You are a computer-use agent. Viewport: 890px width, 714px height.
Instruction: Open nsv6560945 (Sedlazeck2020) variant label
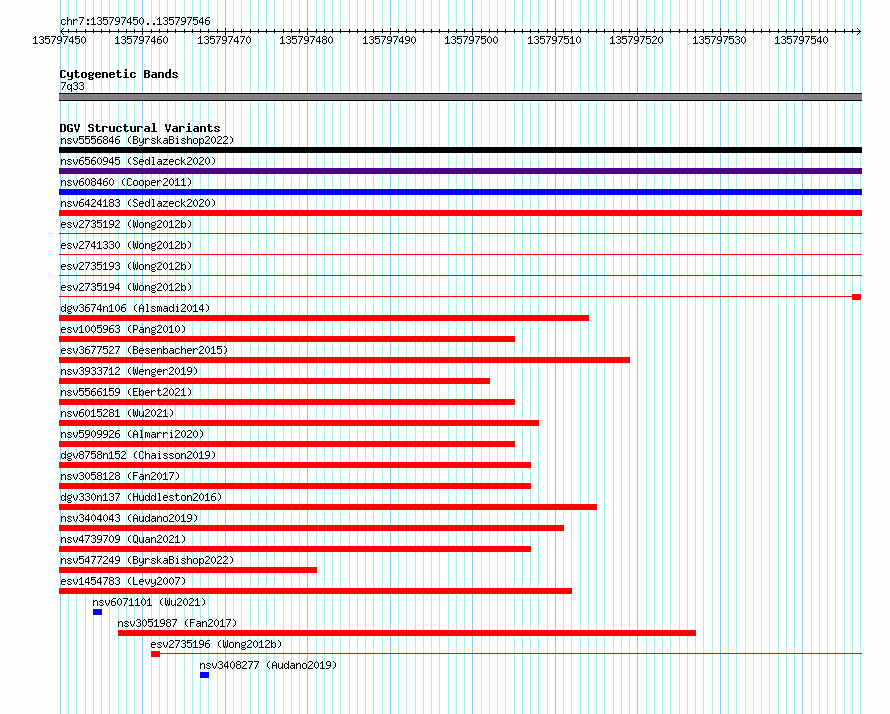coord(138,161)
